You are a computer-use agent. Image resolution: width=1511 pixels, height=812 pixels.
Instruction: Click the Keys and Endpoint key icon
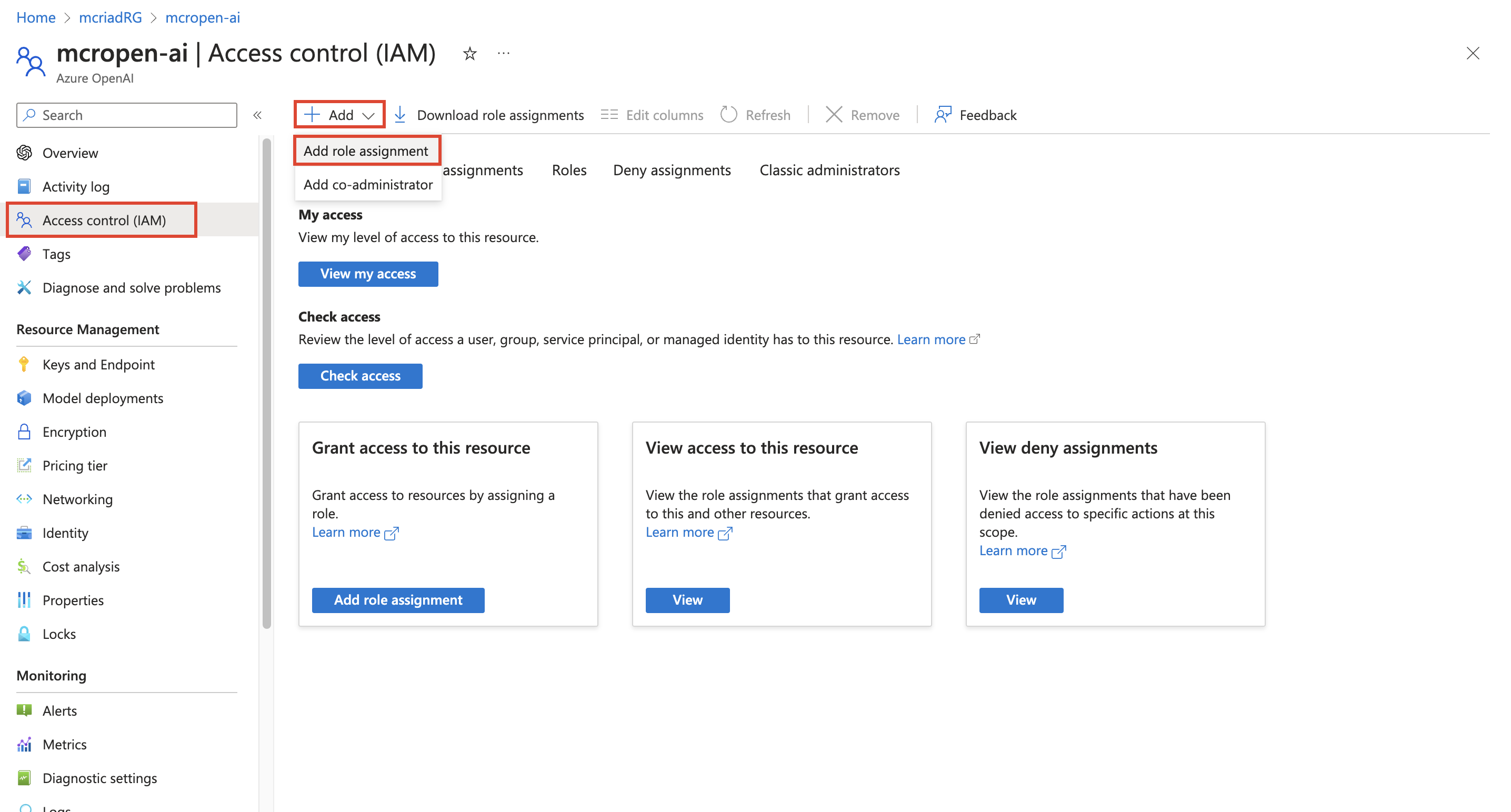click(x=24, y=364)
